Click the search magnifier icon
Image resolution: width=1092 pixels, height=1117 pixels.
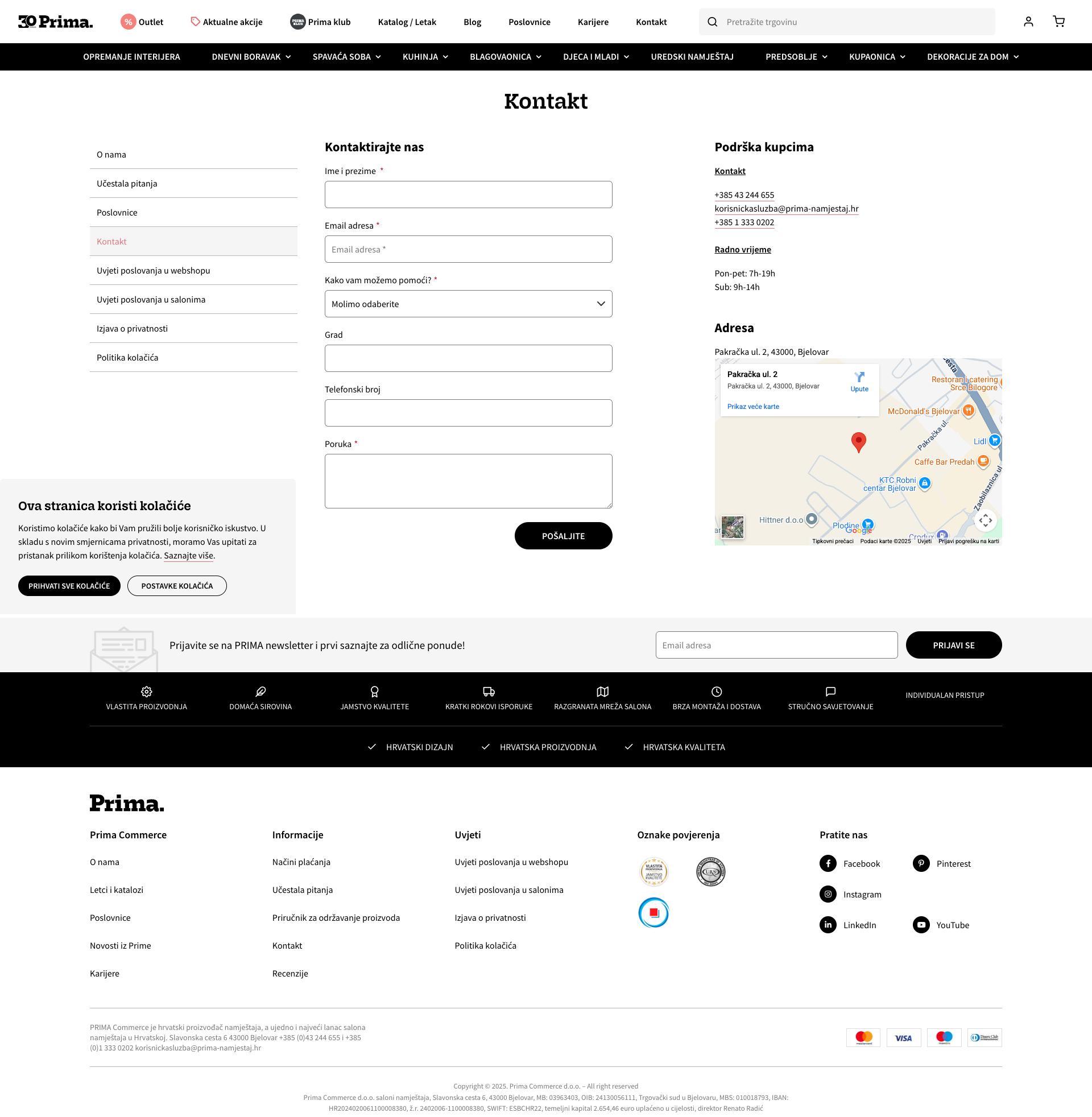[712, 22]
